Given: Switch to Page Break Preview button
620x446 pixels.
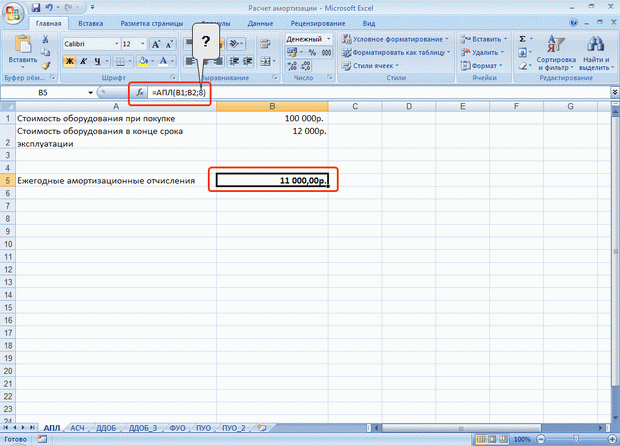Looking at the screenshot, I should click(503, 439).
